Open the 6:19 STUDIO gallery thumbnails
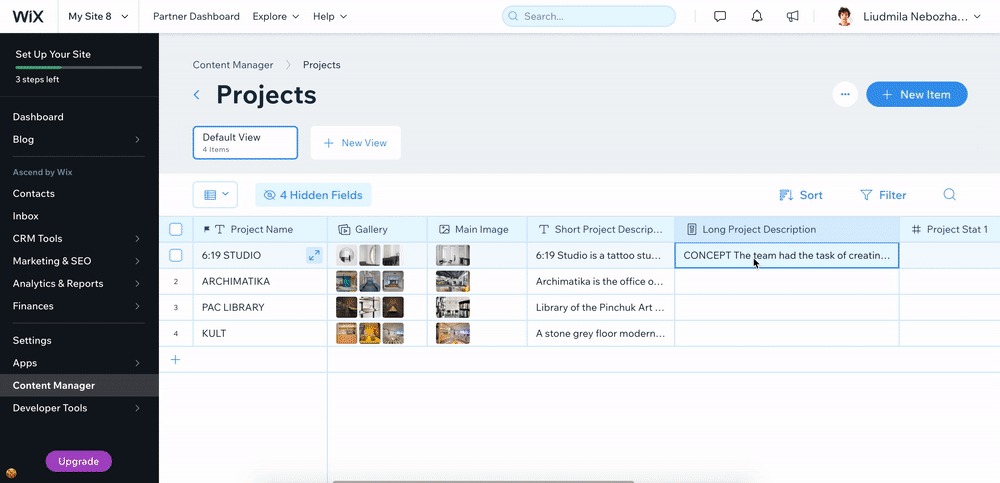Screen dimensions: 1000x483 [x=369, y=255]
